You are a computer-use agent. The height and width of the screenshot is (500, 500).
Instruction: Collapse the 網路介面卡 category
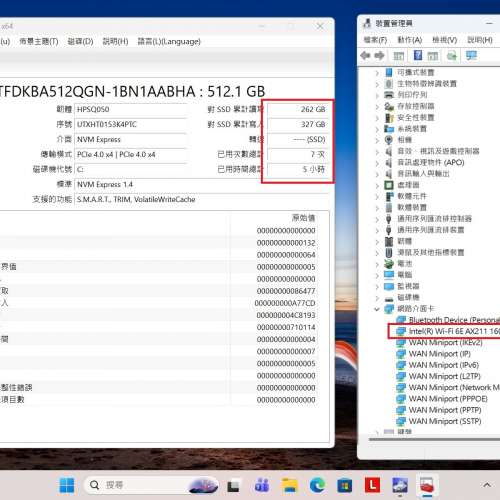click(377, 309)
